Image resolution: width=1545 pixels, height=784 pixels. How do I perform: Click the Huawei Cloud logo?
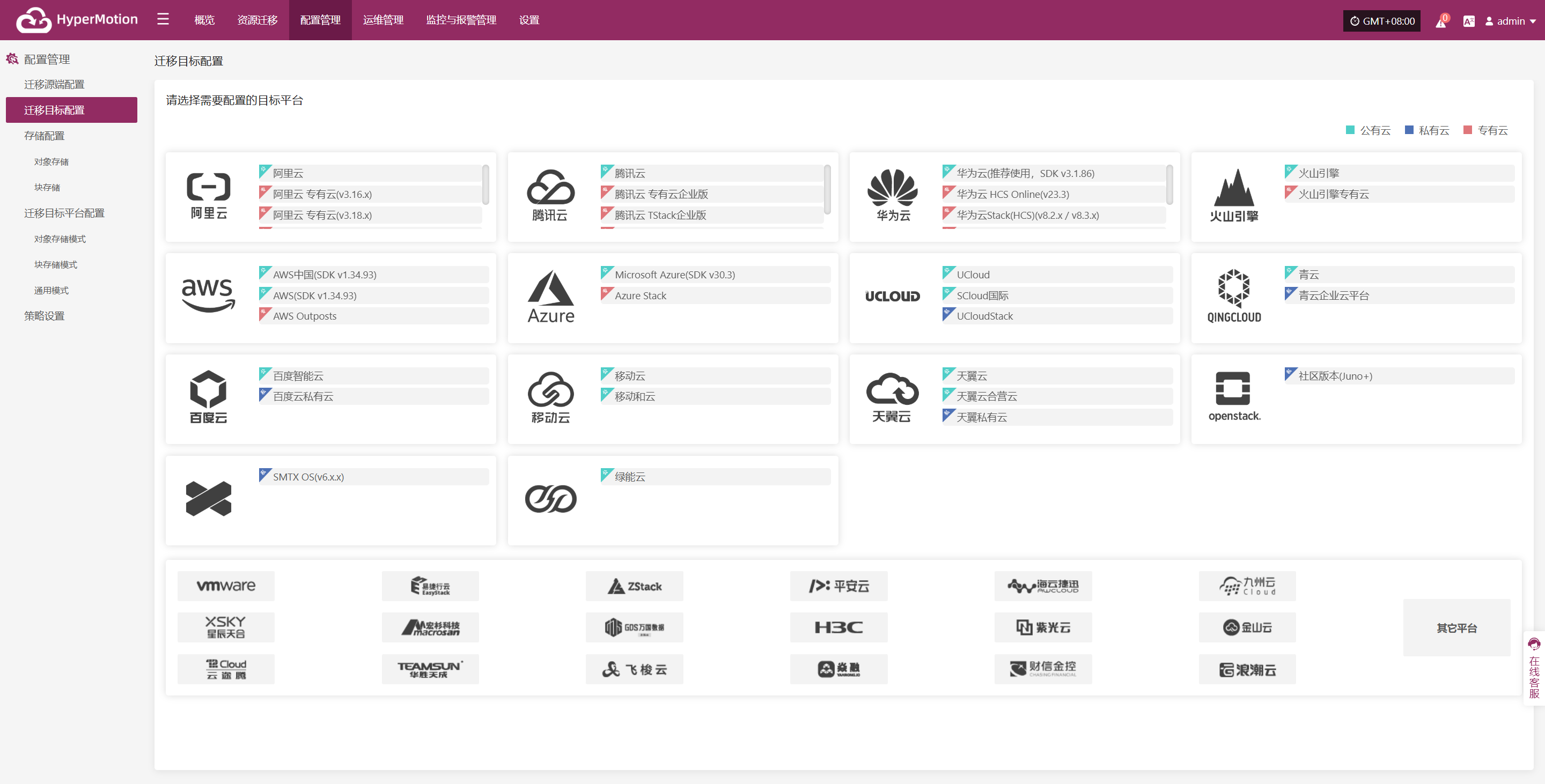(x=893, y=195)
